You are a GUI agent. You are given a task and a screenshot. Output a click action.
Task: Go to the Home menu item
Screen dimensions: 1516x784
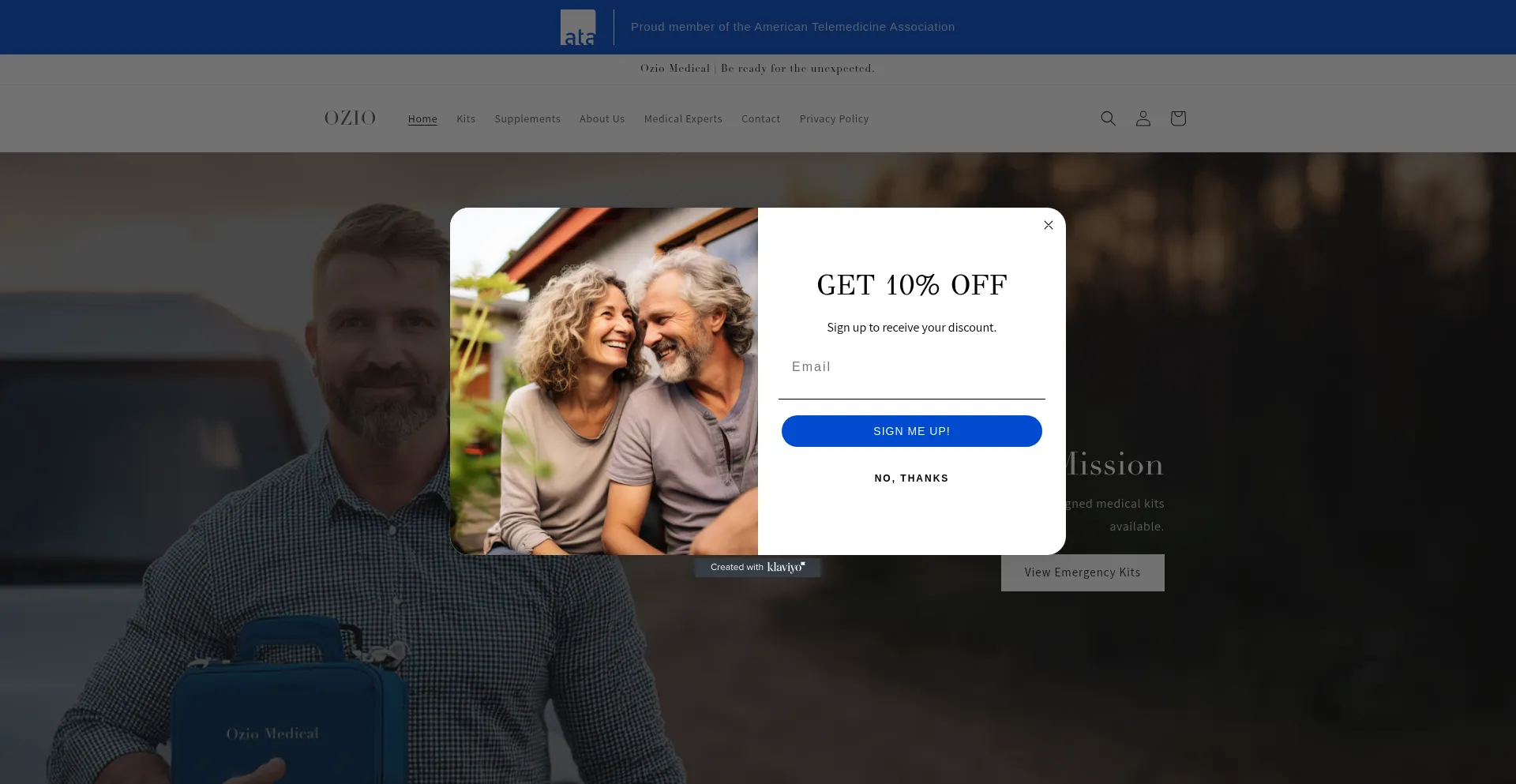point(422,119)
